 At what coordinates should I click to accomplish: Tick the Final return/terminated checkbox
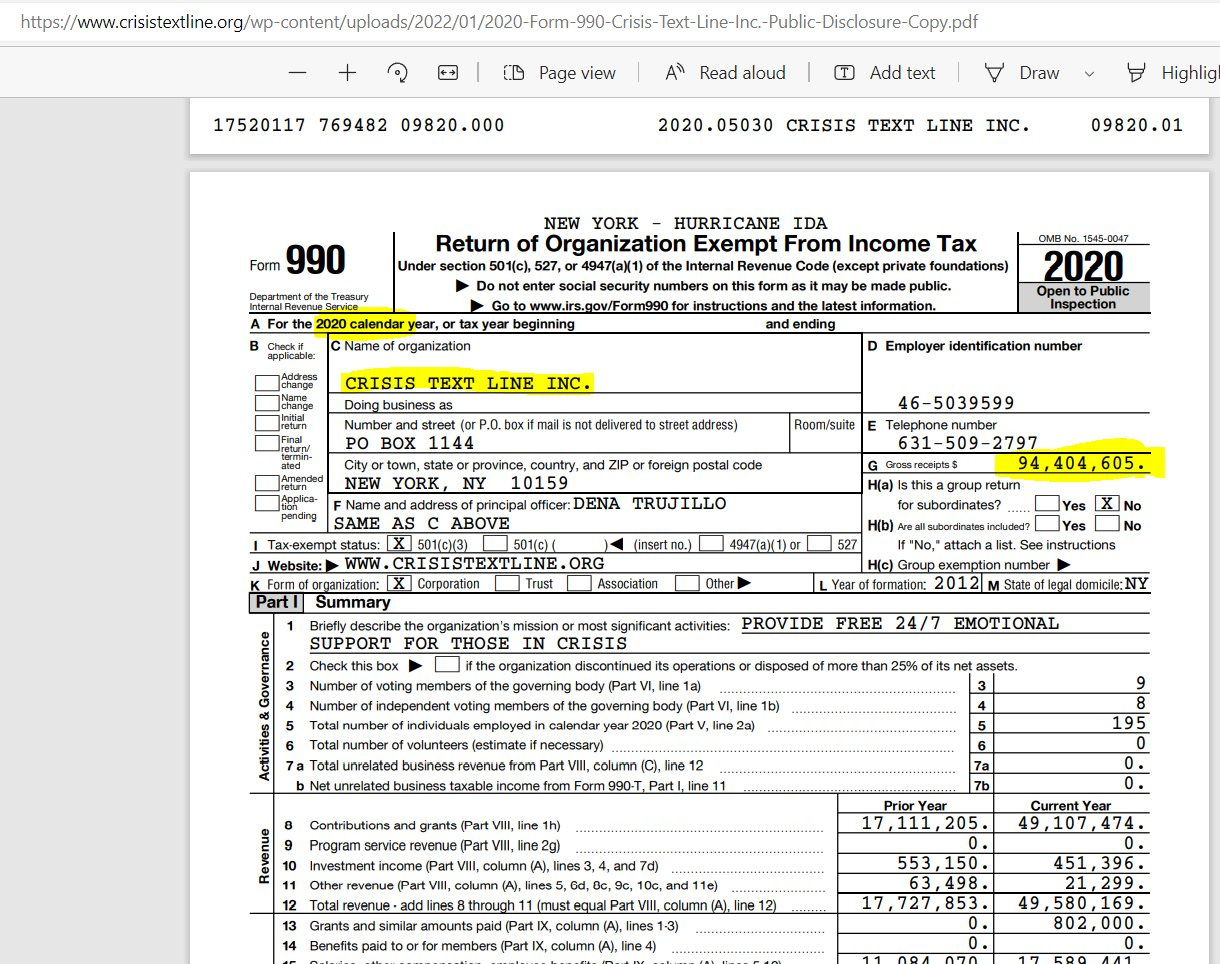pos(266,443)
